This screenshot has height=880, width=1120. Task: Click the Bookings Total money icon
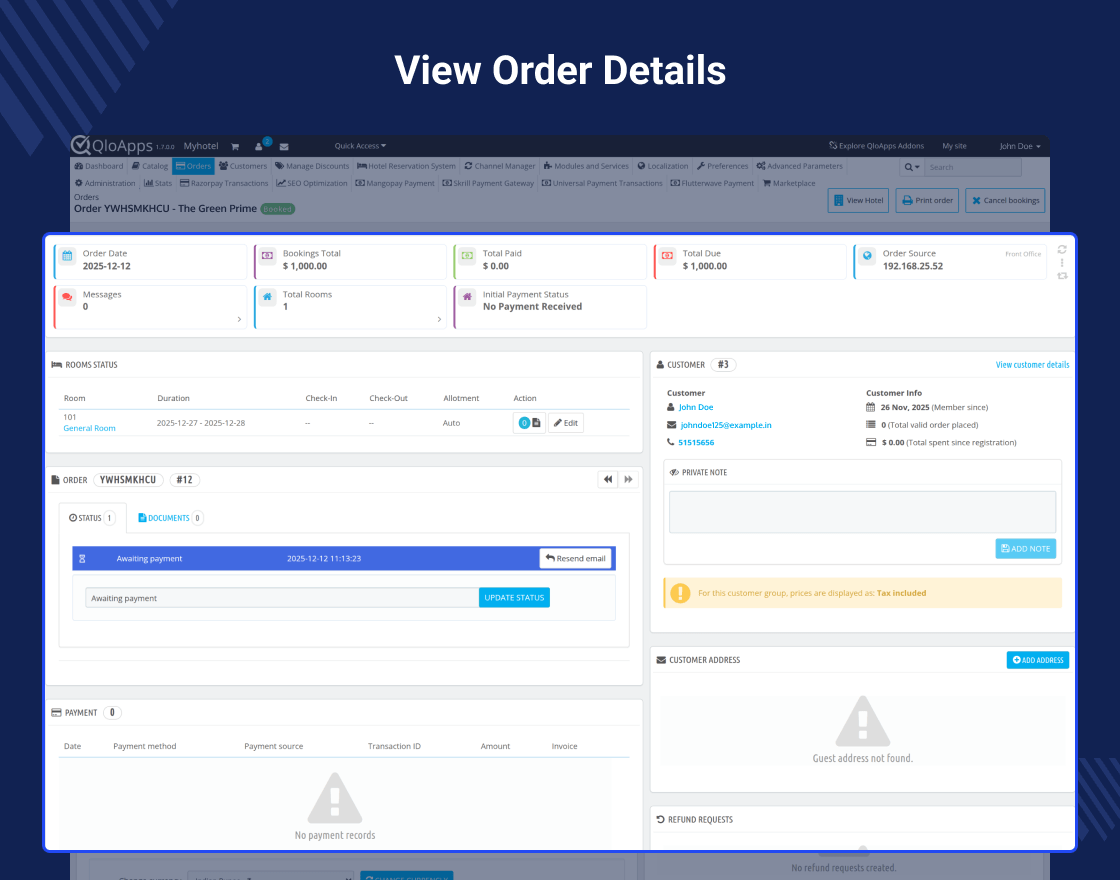point(267,256)
